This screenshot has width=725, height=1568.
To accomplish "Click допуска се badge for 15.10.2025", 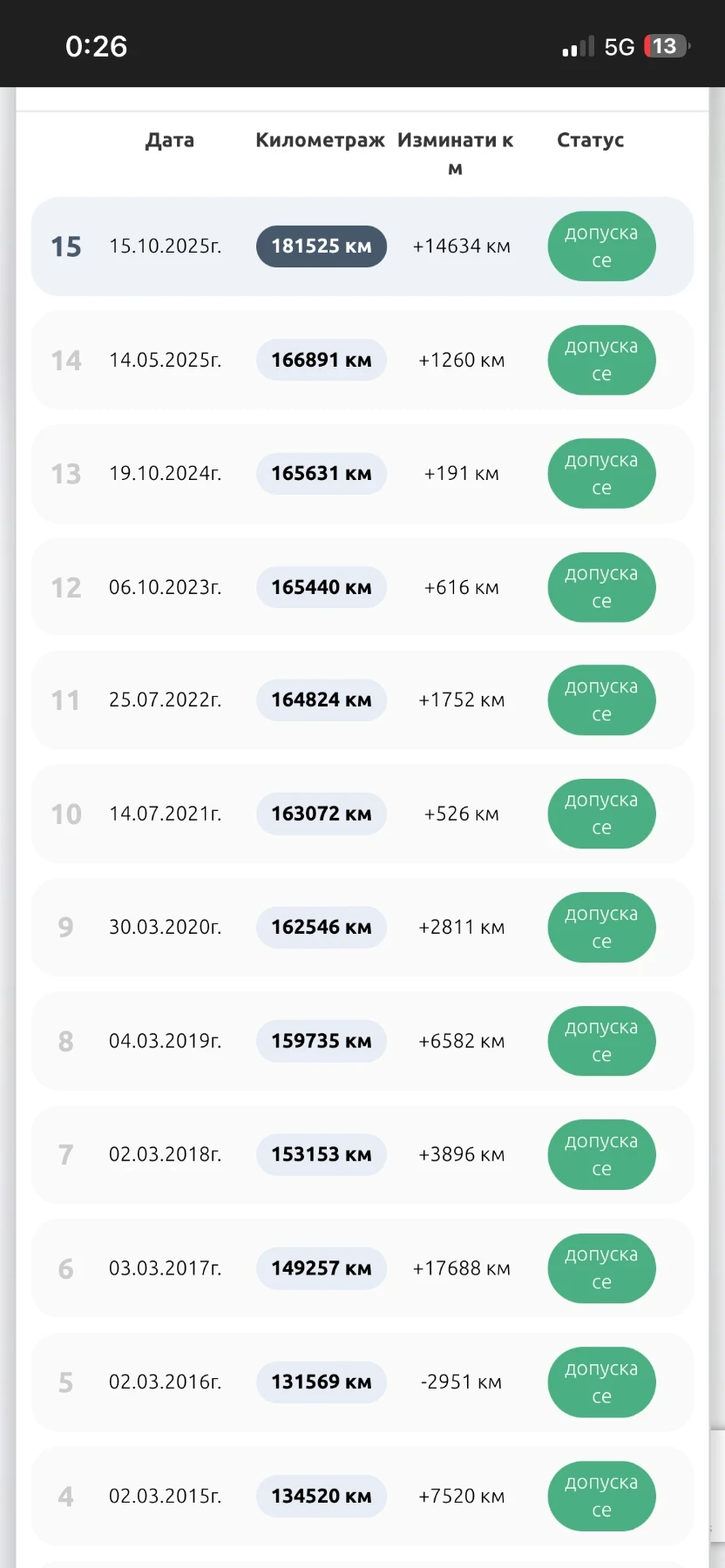I will pos(601,247).
